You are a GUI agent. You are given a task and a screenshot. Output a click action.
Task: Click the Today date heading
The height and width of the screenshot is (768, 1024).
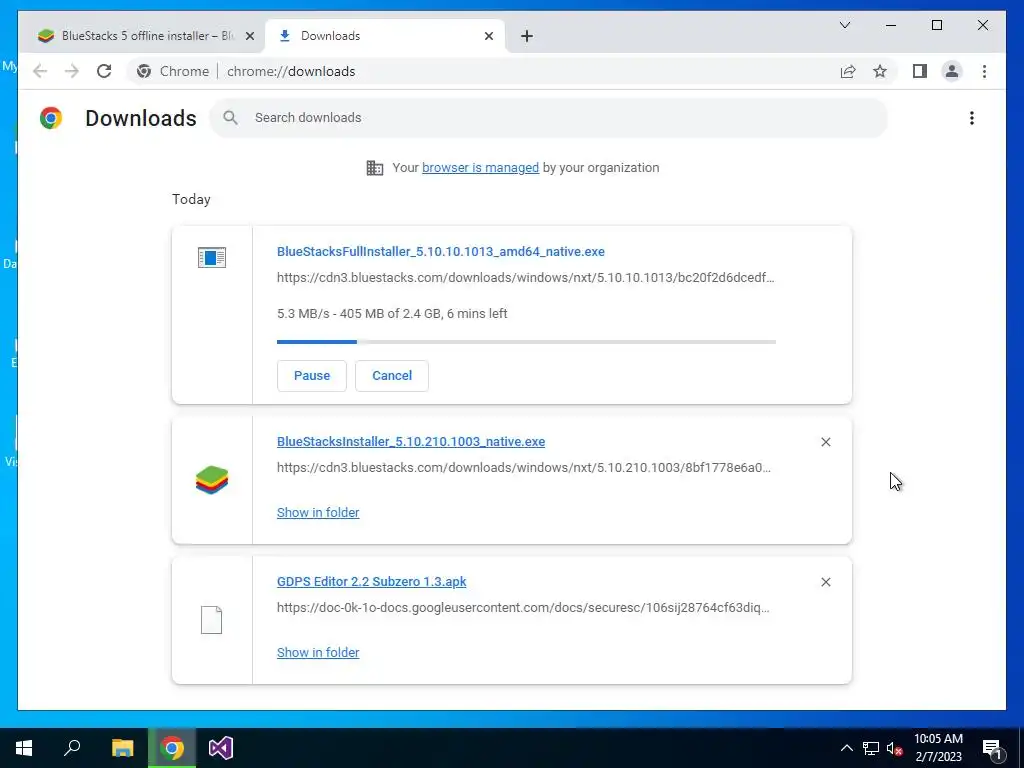point(191,199)
